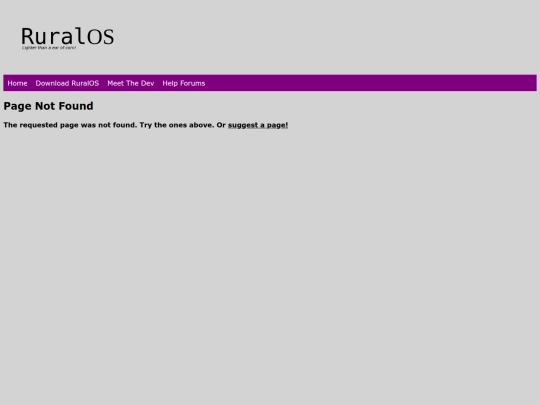Screen dimensions: 540x405
Task: Select the 'Page Not Found' heading
Action: click(48, 106)
